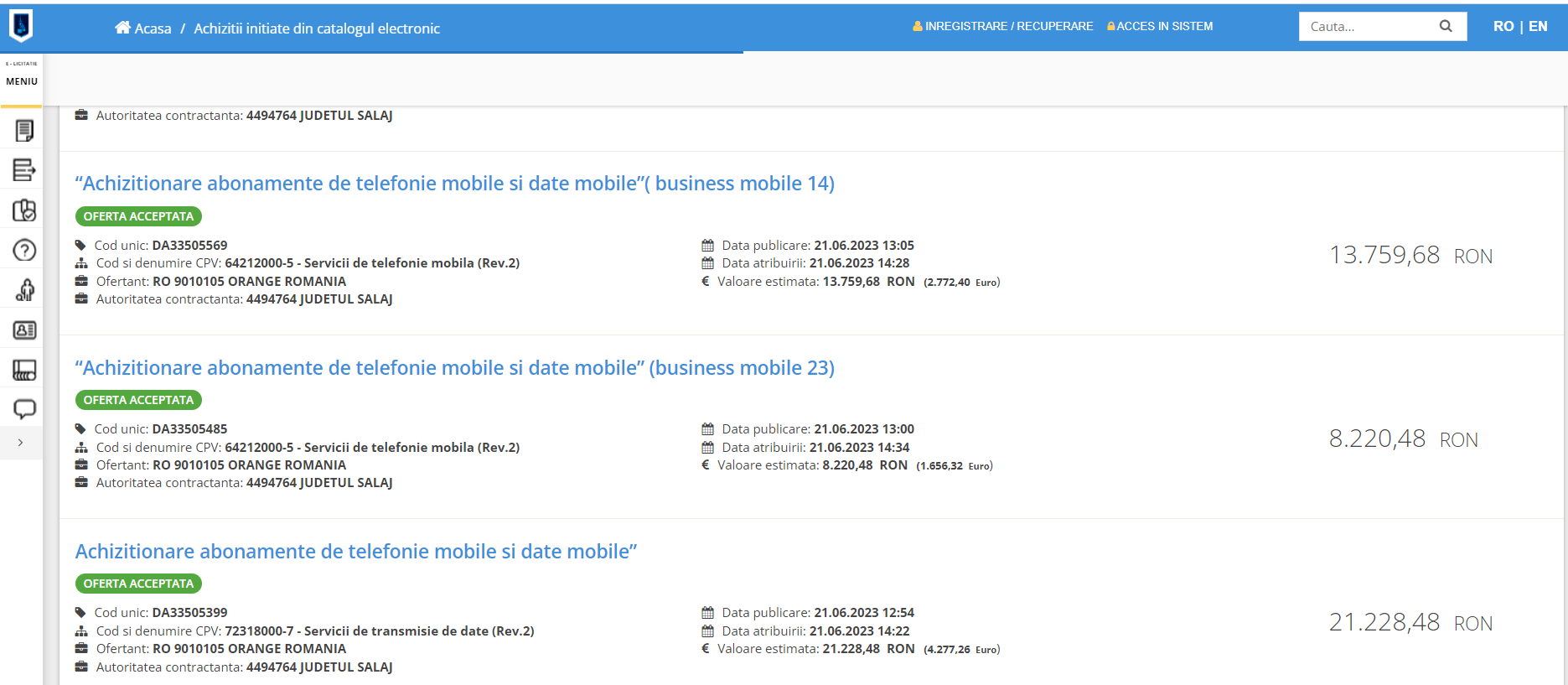Viewport: 1568px width, 685px height.
Task: Open the business mobile 23 acquisition title
Action: [454, 368]
